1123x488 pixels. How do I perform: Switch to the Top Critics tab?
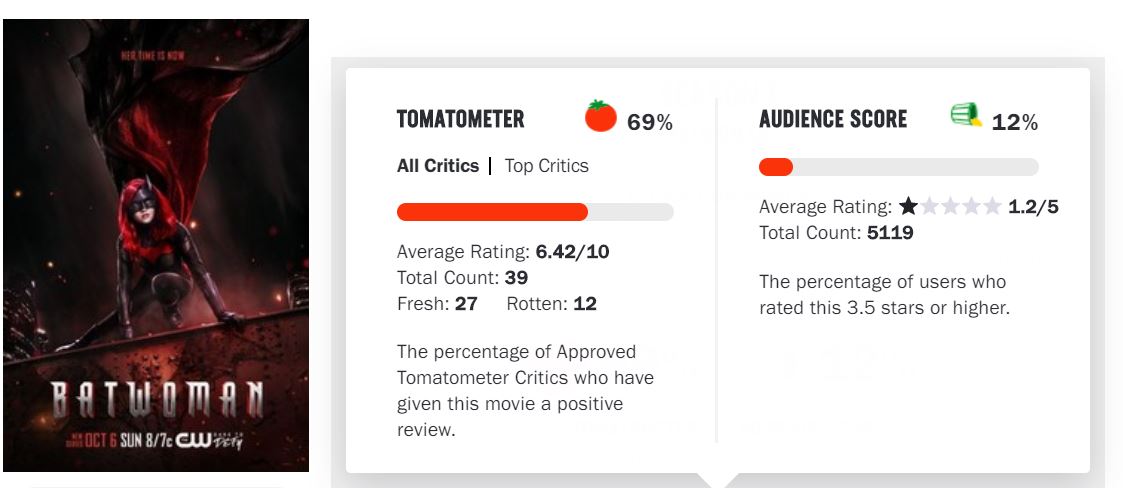[x=546, y=166]
